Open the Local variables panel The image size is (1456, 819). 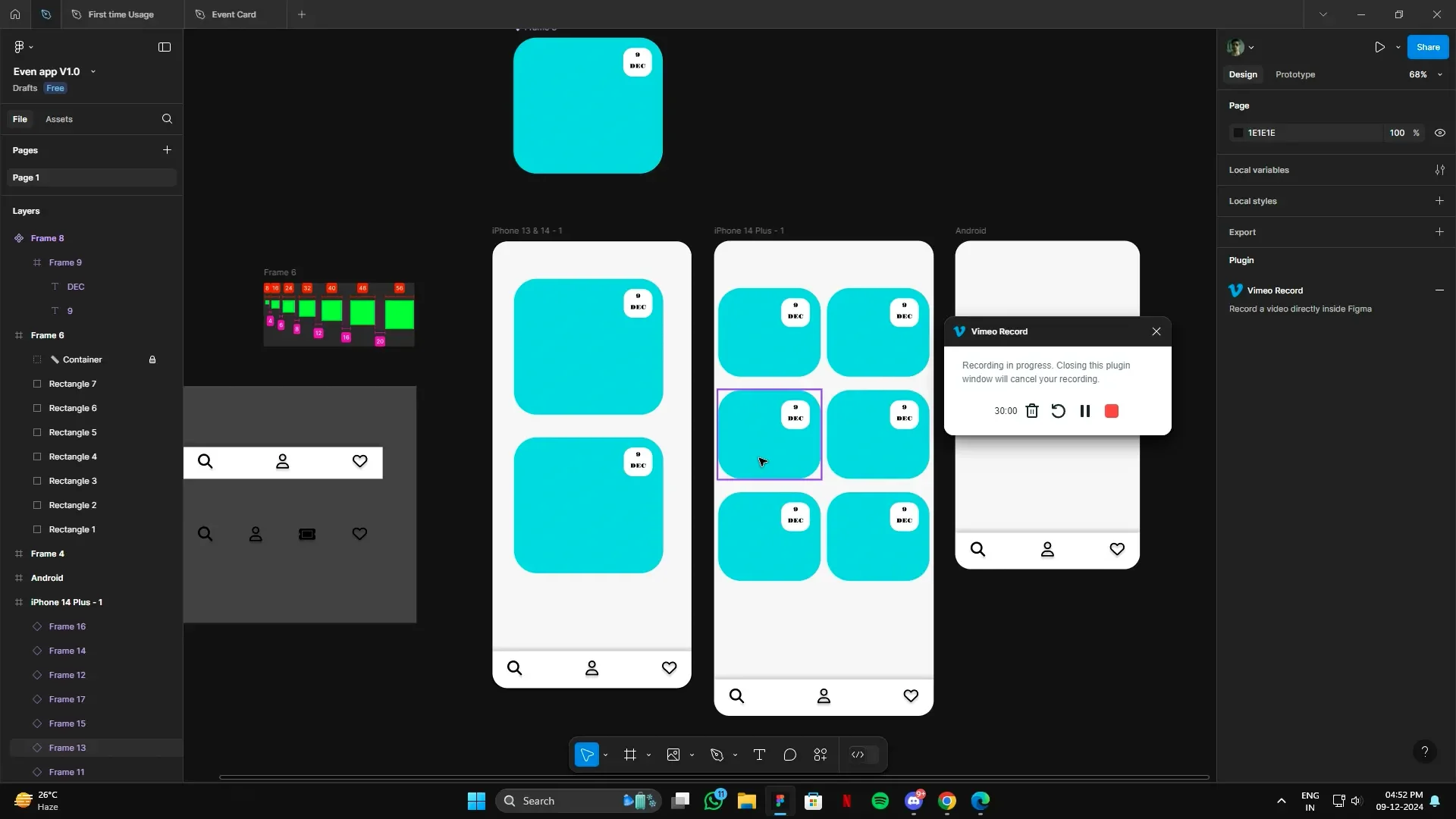click(1440, 169)
